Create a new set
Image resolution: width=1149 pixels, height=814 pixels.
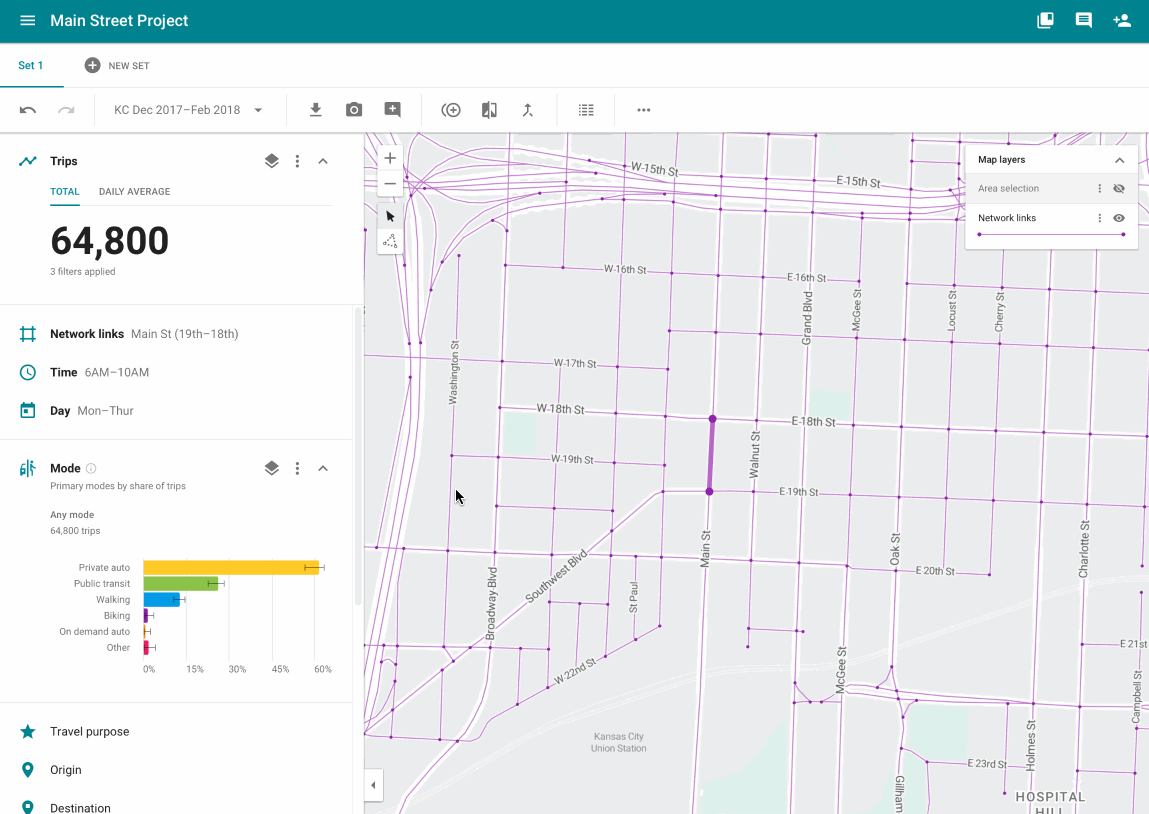pyautogui.click(x=117, y=66)
